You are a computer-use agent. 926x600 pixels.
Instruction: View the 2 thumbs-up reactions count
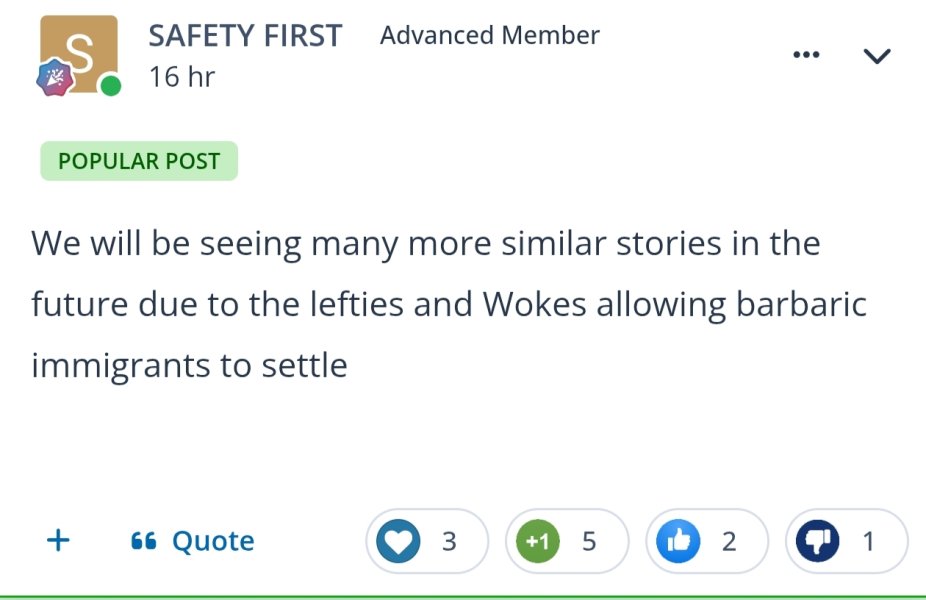point(729,541)
